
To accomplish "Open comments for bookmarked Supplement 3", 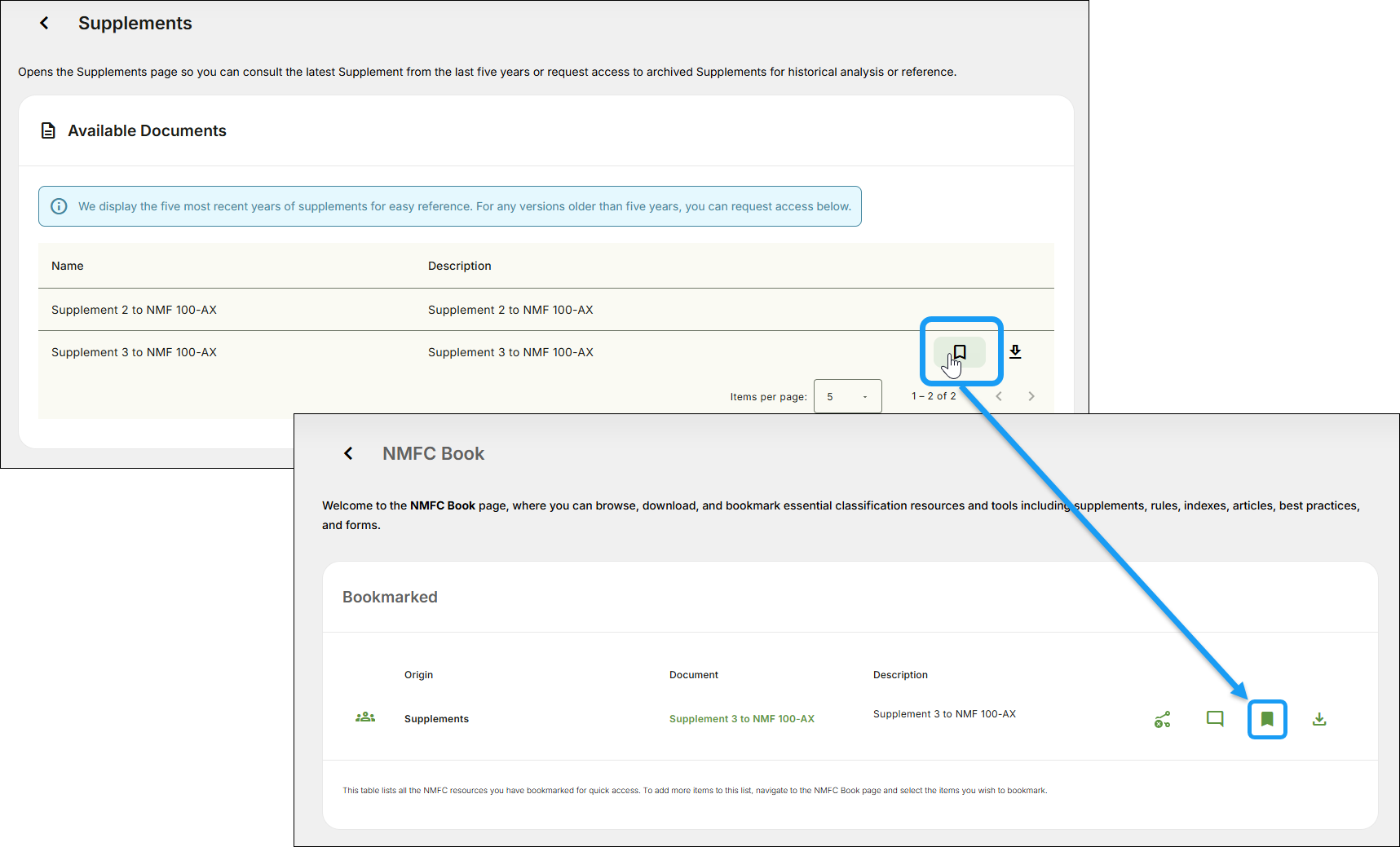I will [1215, 719].
